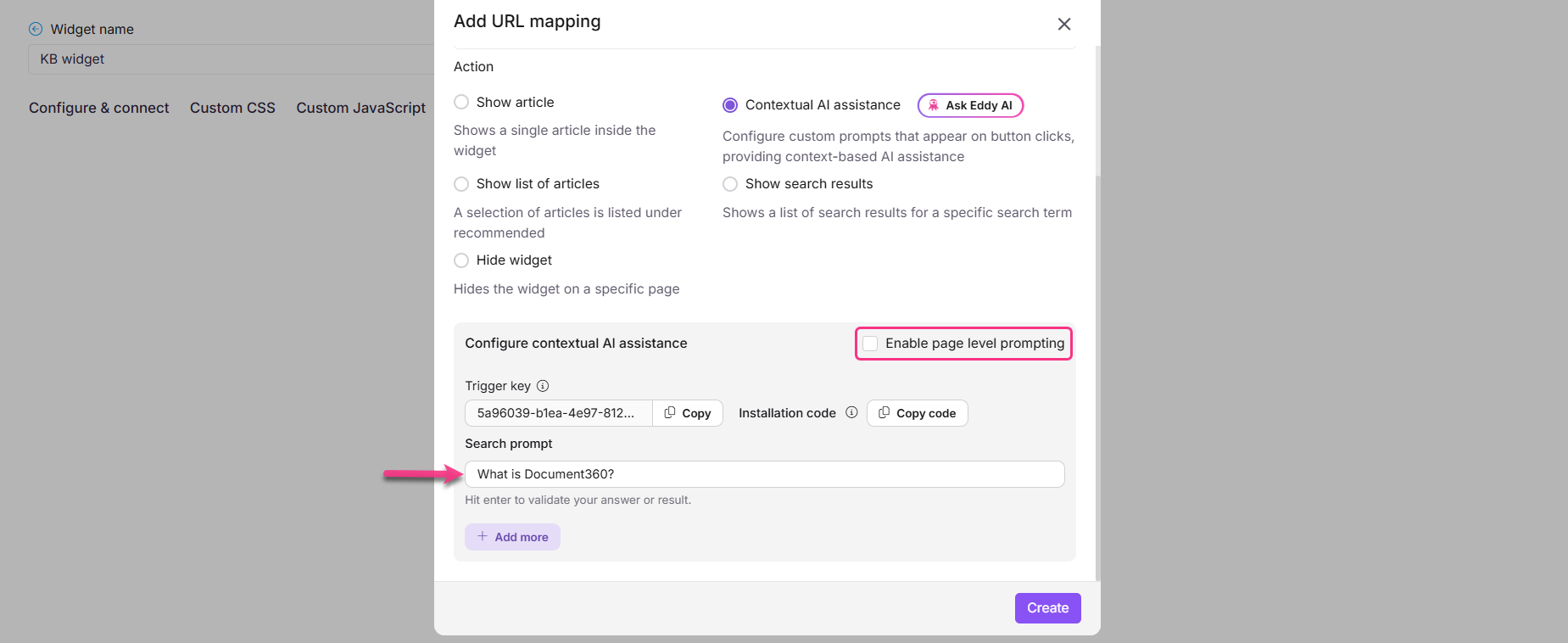Open the Custom JavaScript tab

360,108
